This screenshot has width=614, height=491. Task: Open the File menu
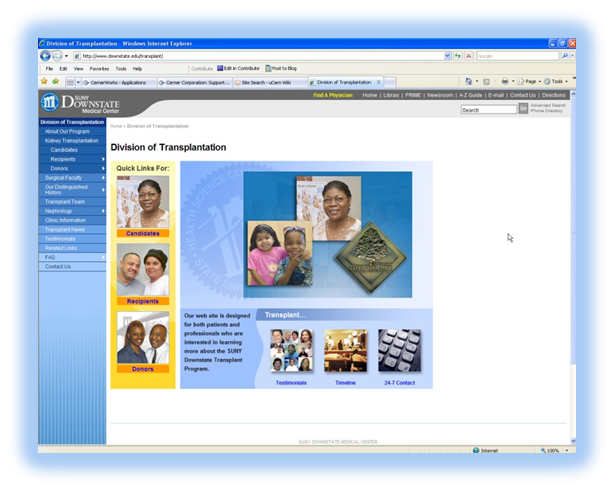click(49, 69)
